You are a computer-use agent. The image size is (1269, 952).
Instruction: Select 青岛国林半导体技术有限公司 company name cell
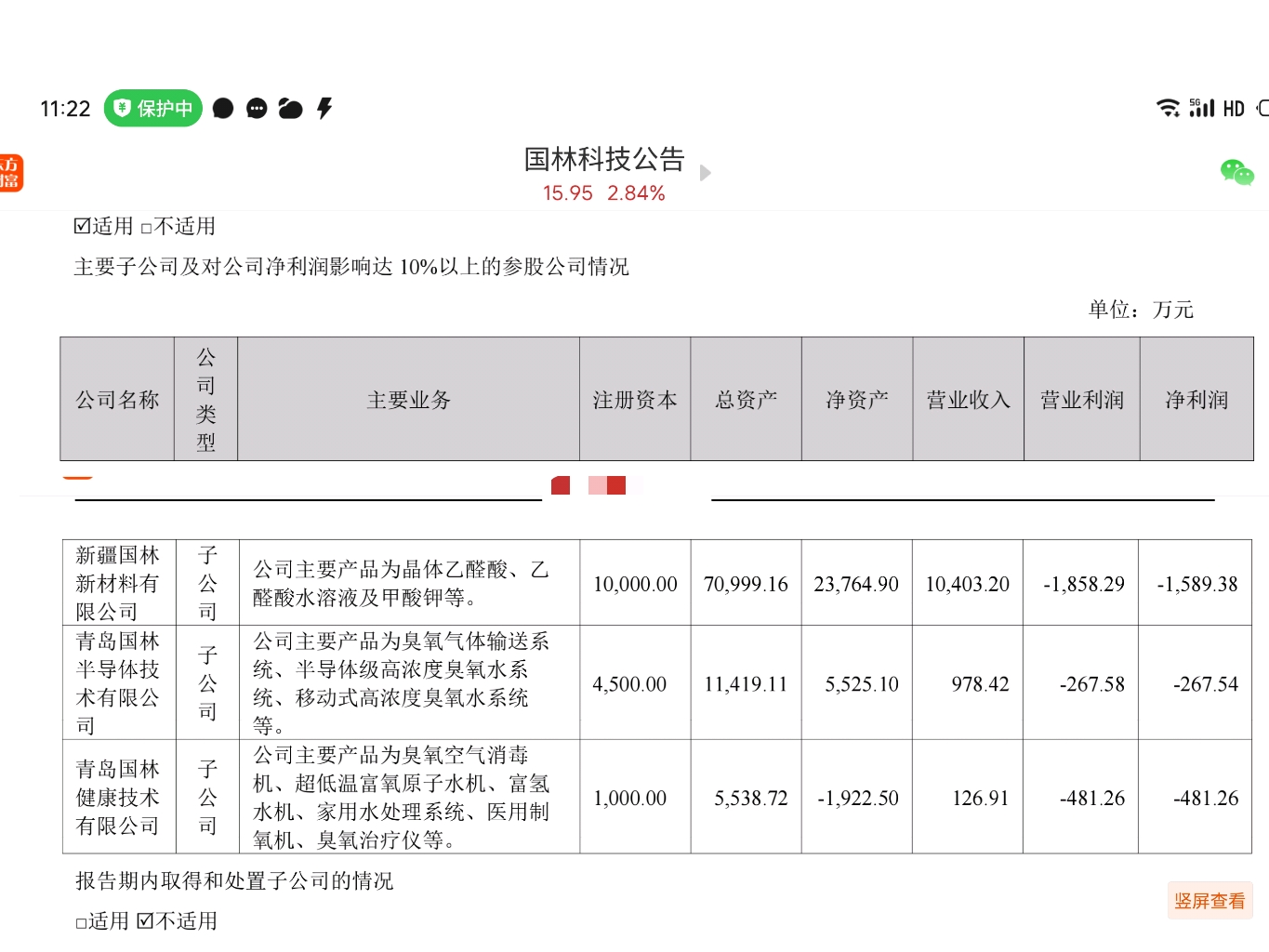[118, 683]
